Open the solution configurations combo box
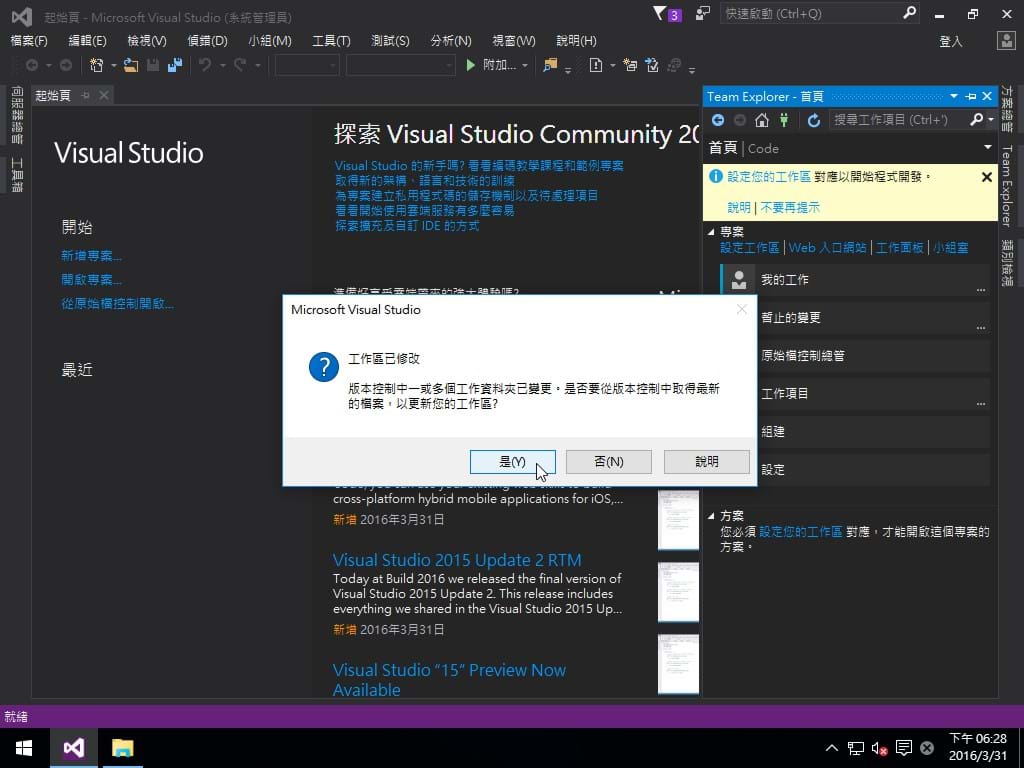This screenshot has width=1024, height=768. [x=306, y=65]
